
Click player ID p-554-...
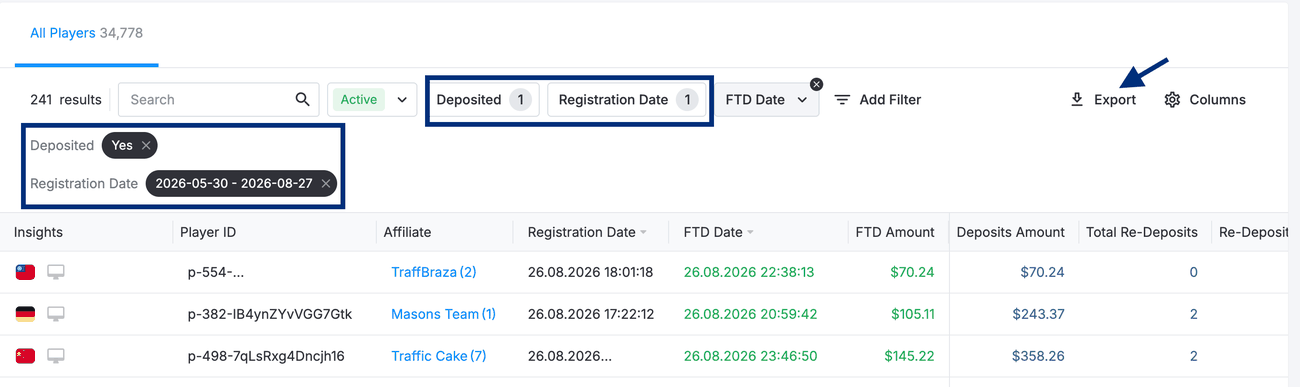[216, 272]
